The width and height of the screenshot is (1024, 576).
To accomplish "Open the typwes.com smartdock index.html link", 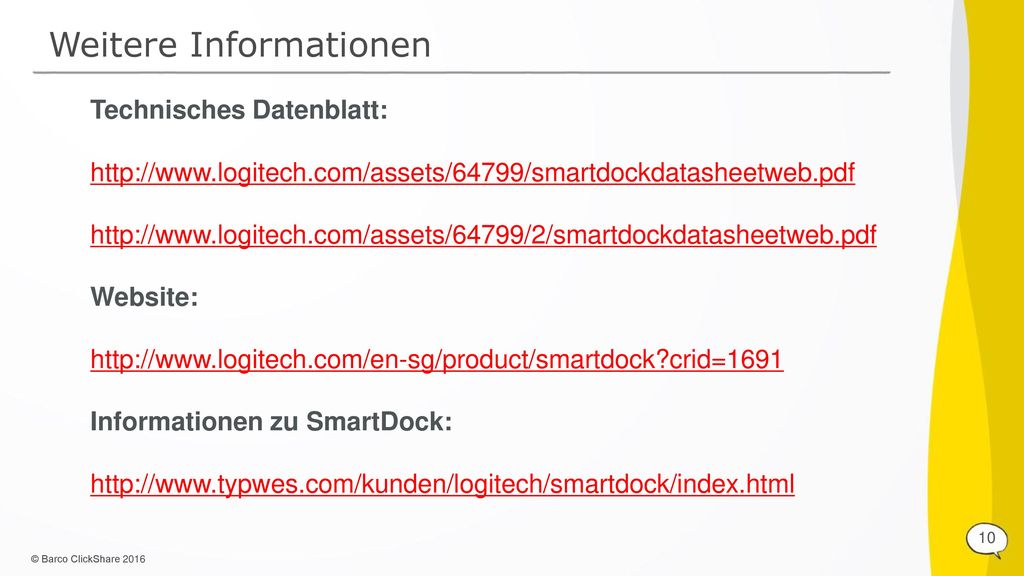I will (x=442, y=485).
